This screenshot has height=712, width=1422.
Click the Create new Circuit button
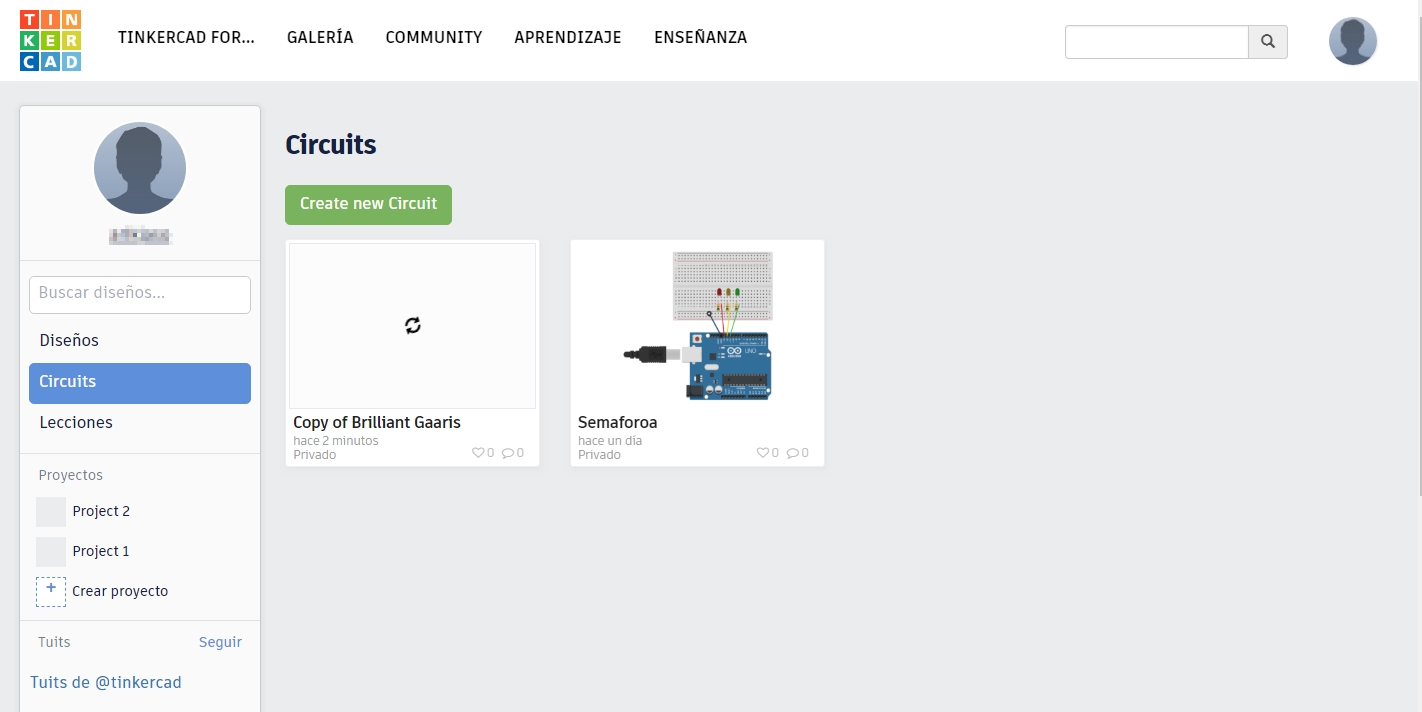[x=368, y=205]
